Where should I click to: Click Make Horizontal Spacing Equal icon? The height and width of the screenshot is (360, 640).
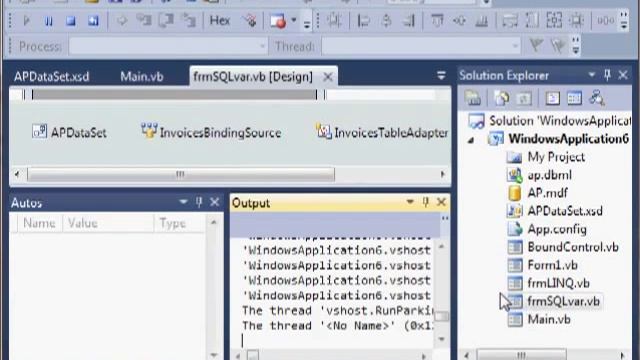605,20
